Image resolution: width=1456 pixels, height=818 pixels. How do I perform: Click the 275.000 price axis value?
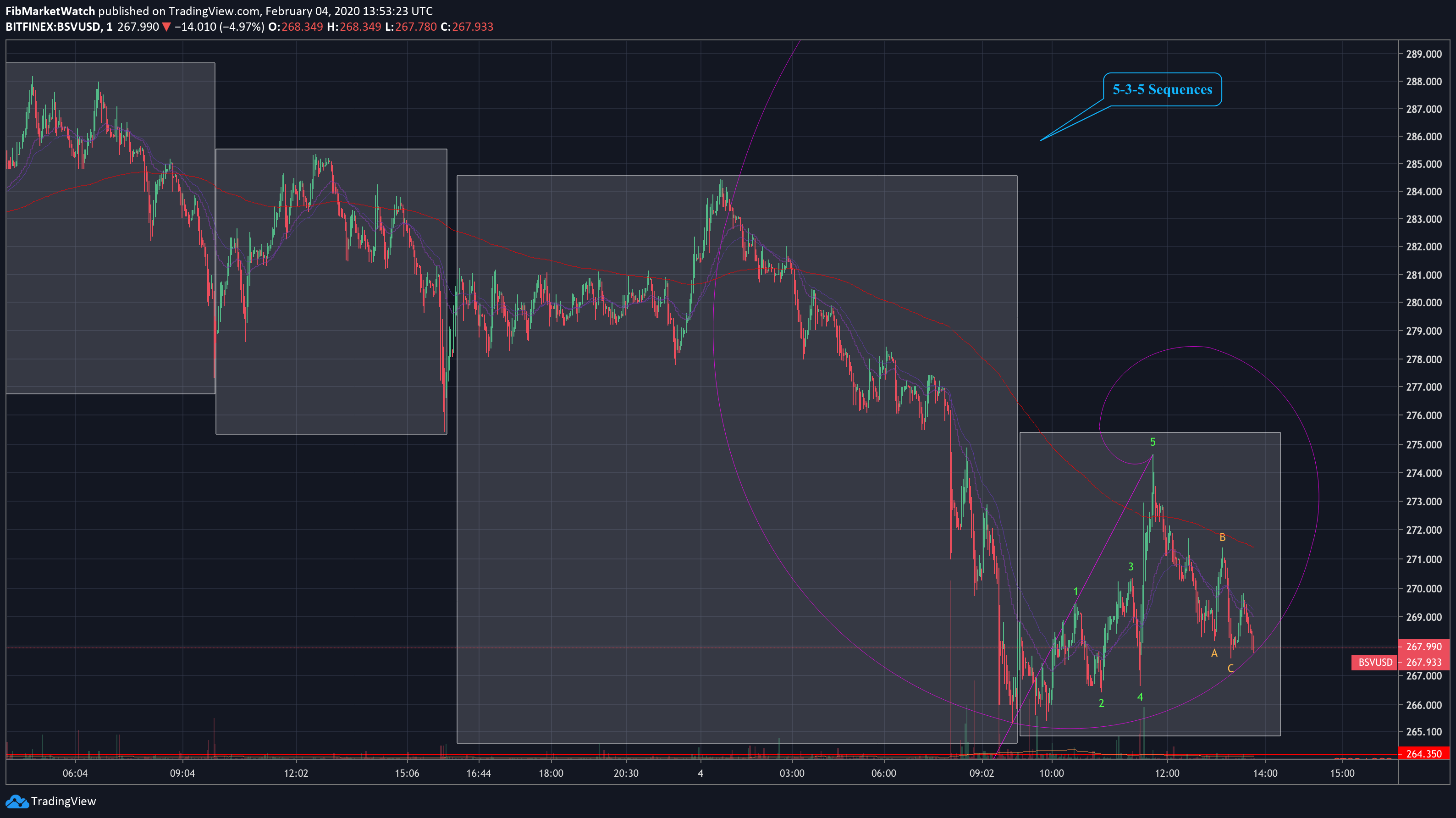click(x=1424, y=444)
